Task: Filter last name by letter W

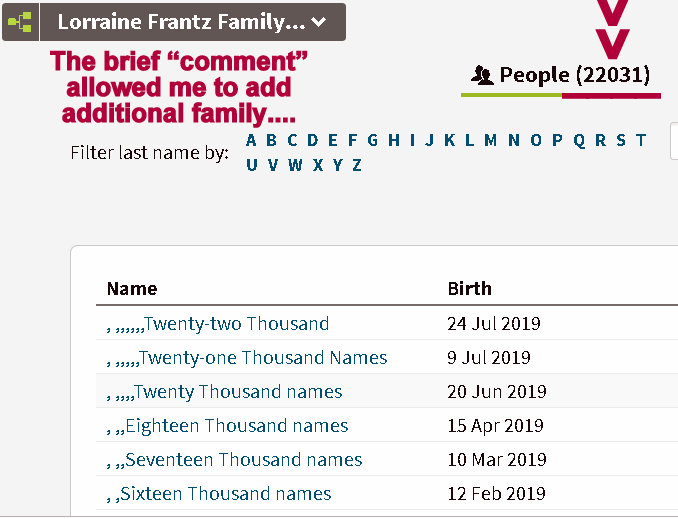Action: (x=295, y=165)
